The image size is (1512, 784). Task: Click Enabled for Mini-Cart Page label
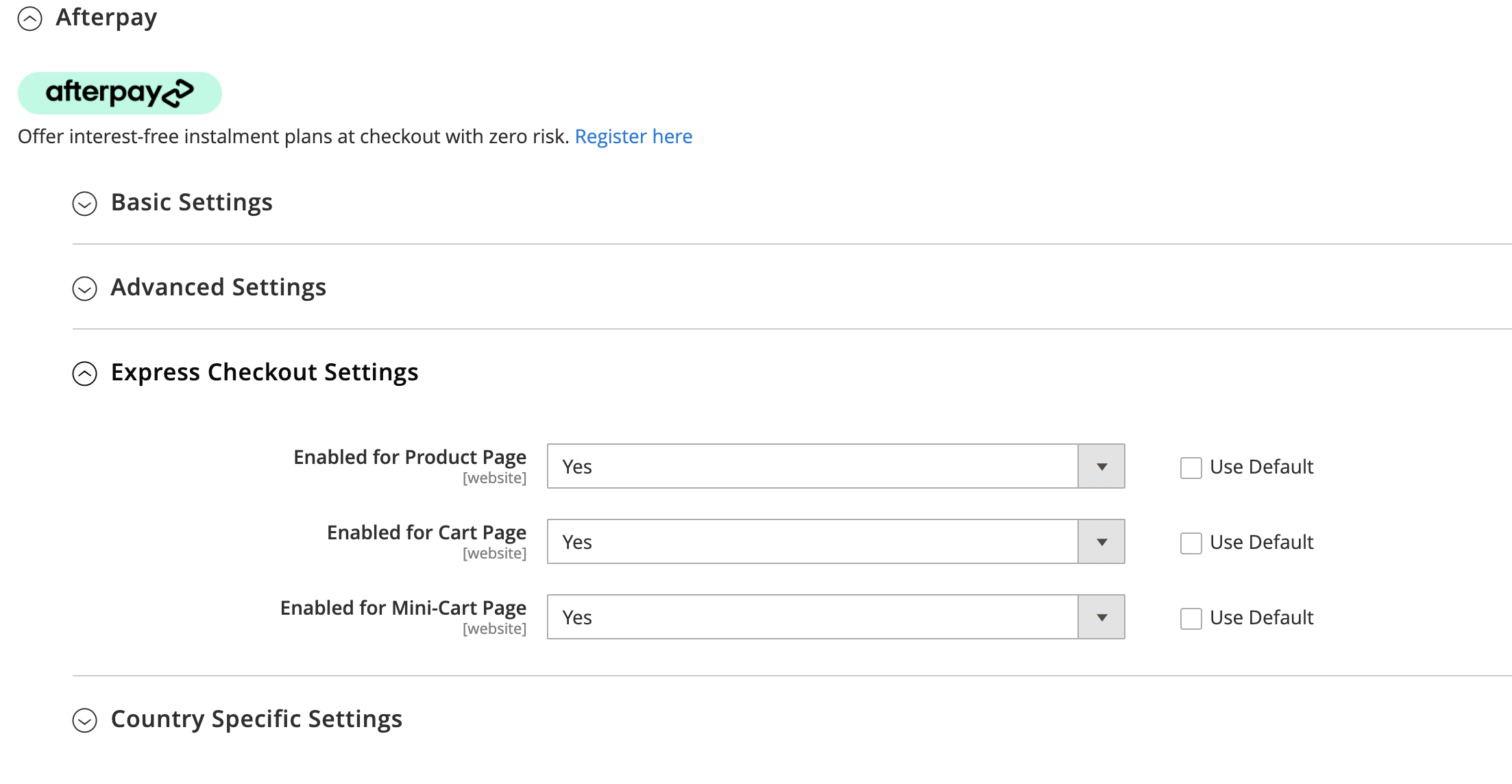point(403,608)
